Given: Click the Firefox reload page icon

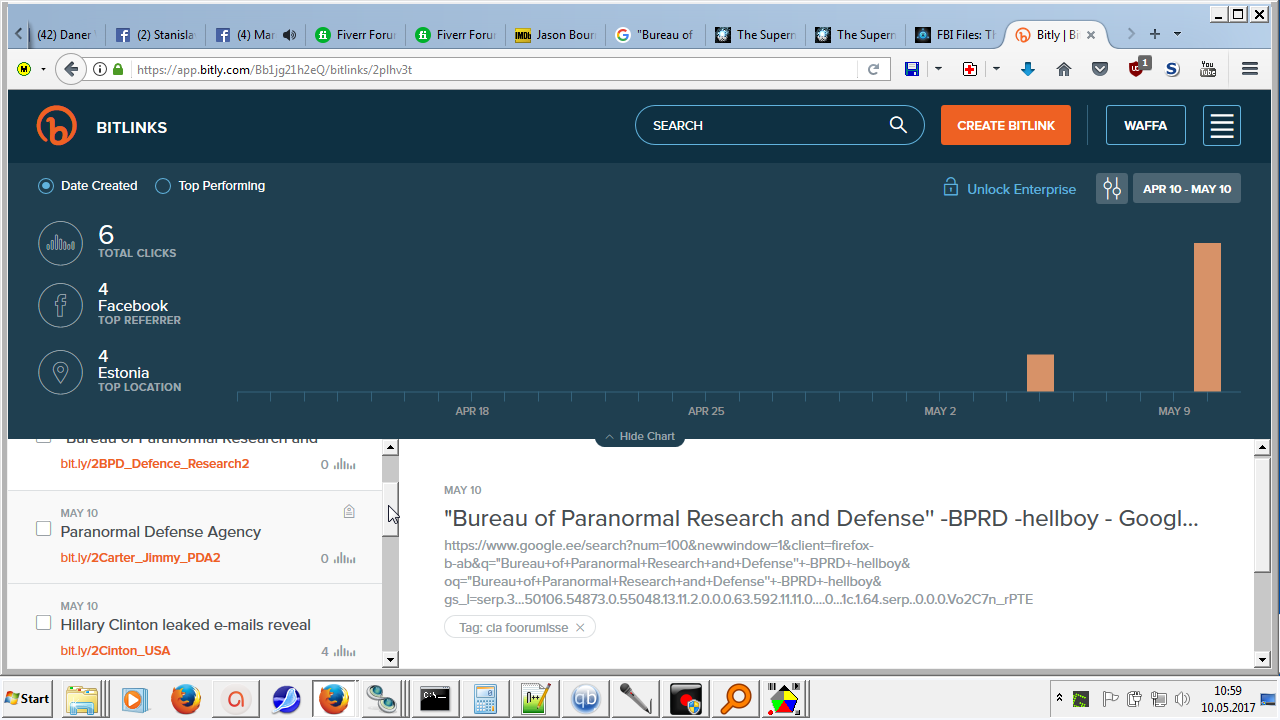Looking at the screenshot, I should [873, 69].
